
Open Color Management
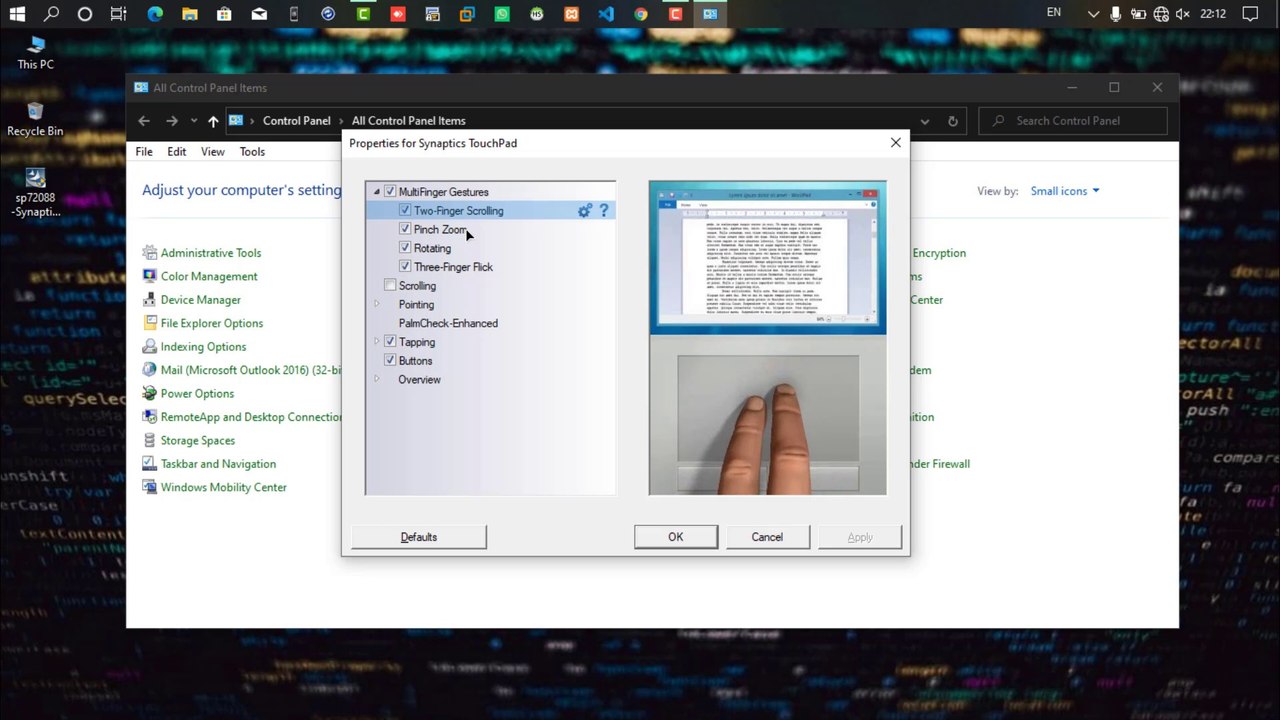pos(209,277)
